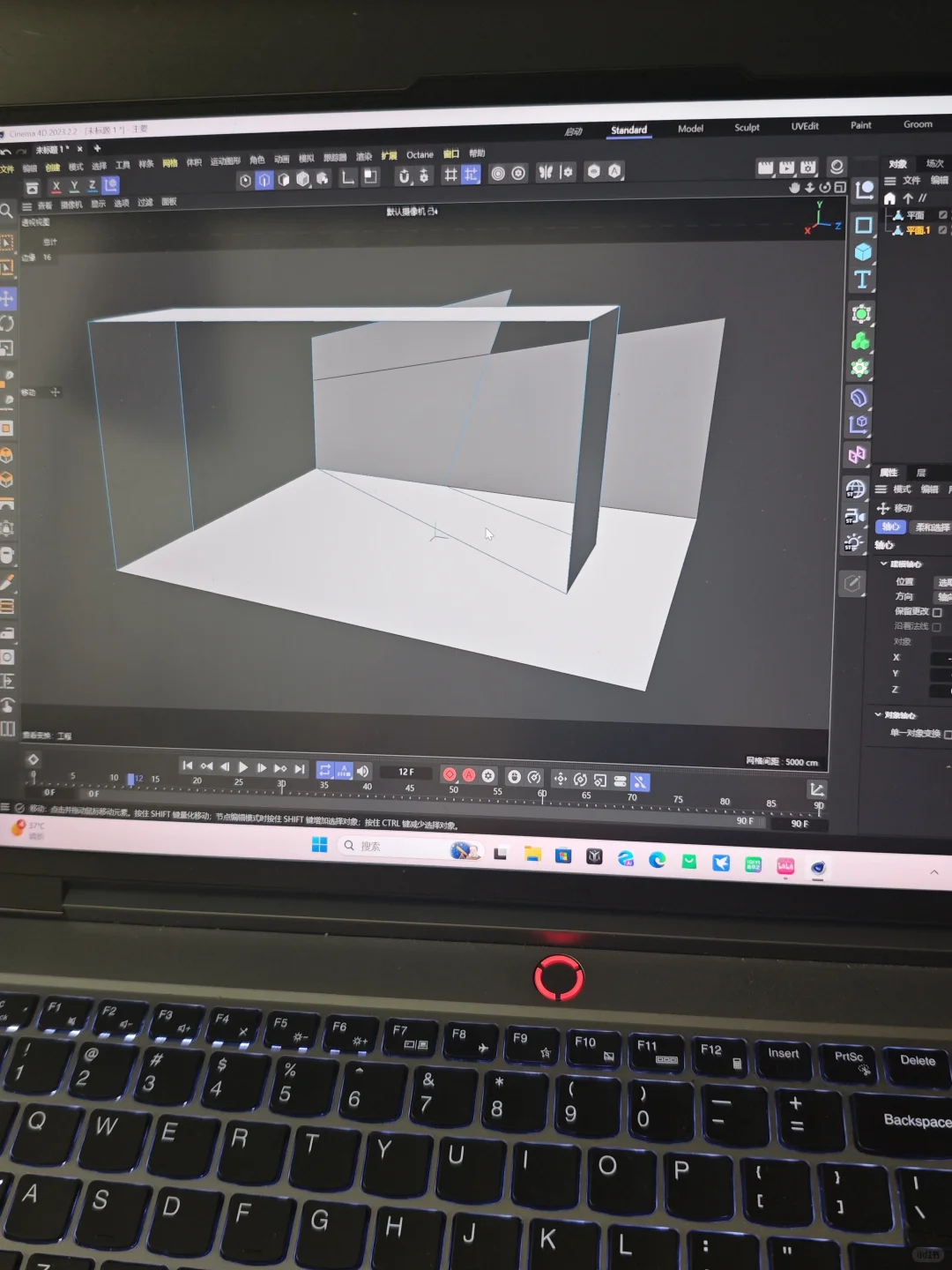
Task: Toggle Z axis lock
Action: point(92,185)
